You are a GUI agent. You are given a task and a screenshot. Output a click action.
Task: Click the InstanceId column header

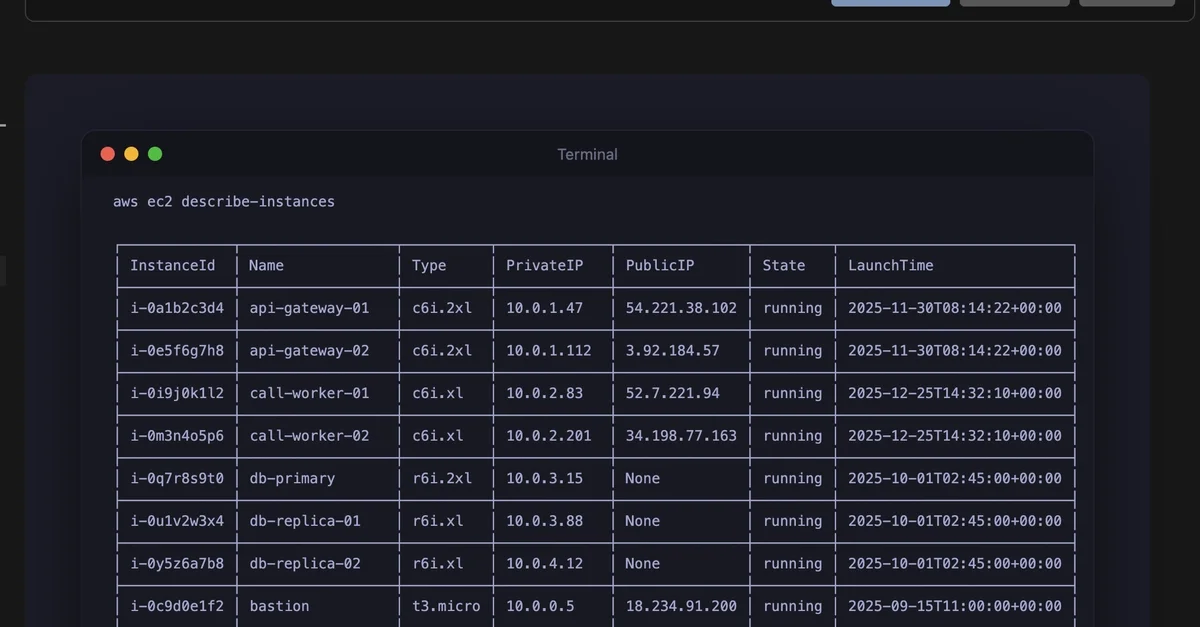point(174,265)
